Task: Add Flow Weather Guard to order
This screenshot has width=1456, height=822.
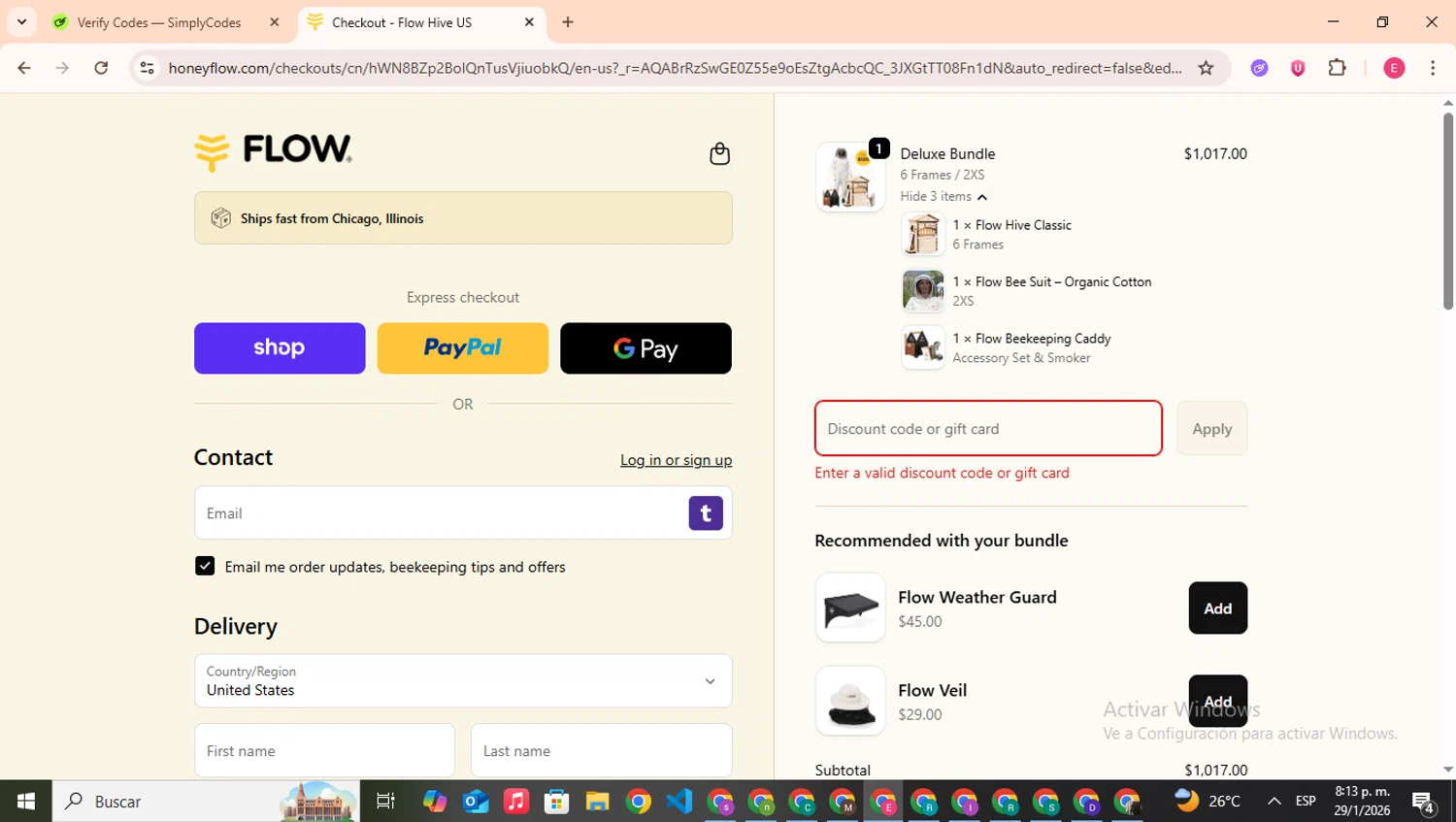Action: click(1218, 608)
